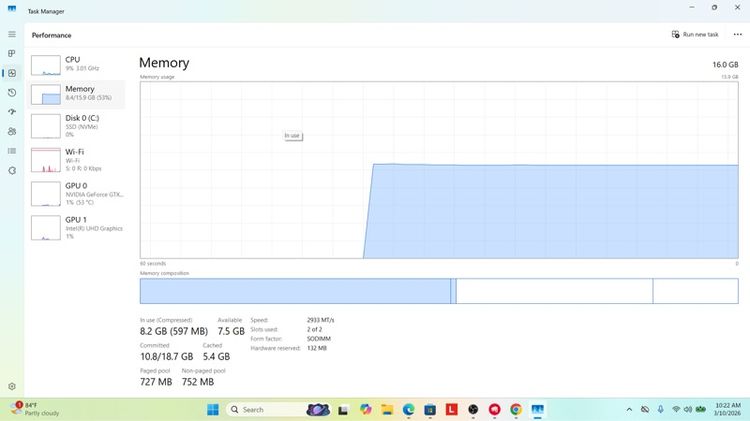Open Microsoft Store from the taskbar
This screenshot has width=750, height=421.
(x=430, y=410)
